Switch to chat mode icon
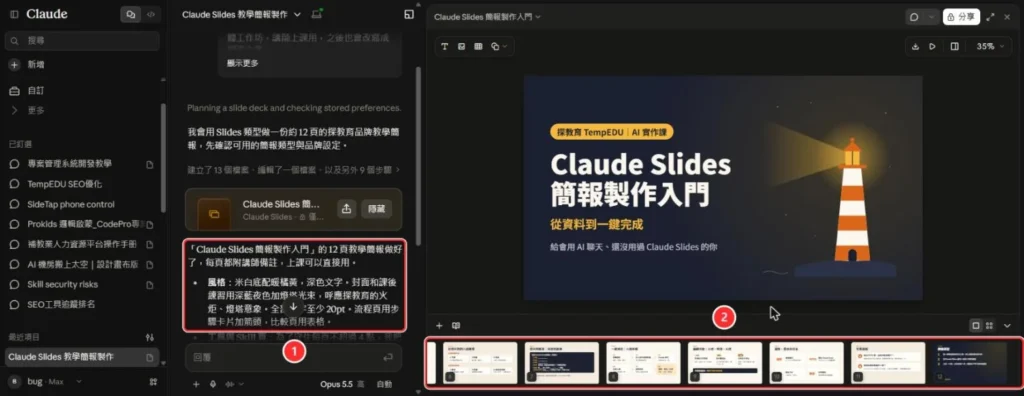 point(131,14)
